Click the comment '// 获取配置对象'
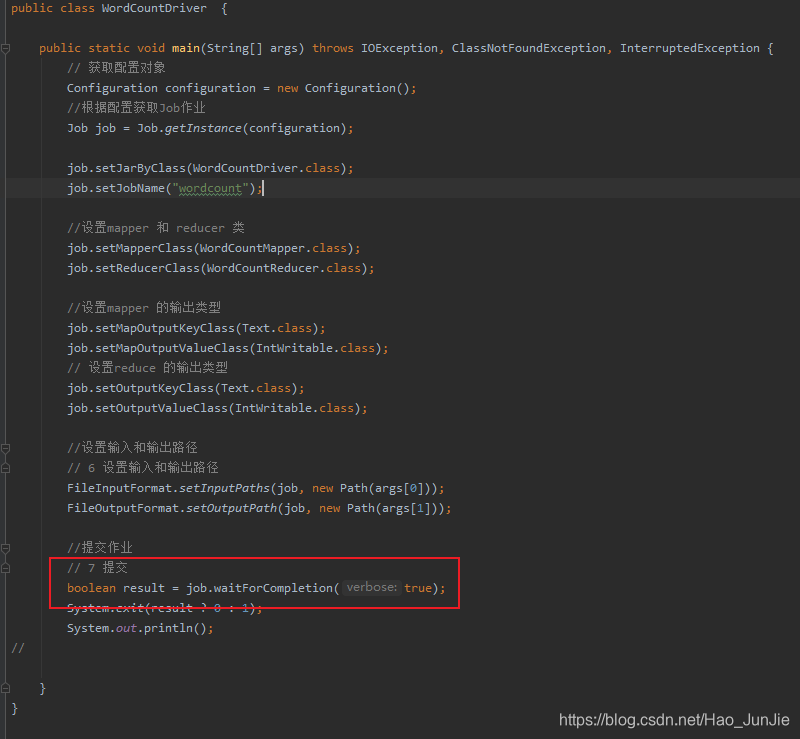This screenshot has width=800, height=739. 116,68
